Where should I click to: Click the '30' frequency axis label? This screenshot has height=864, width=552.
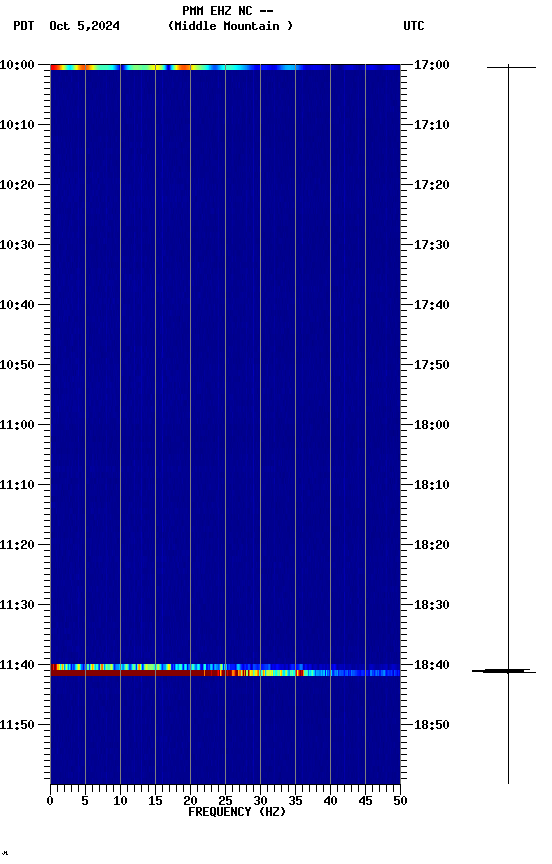coord(260,801)
